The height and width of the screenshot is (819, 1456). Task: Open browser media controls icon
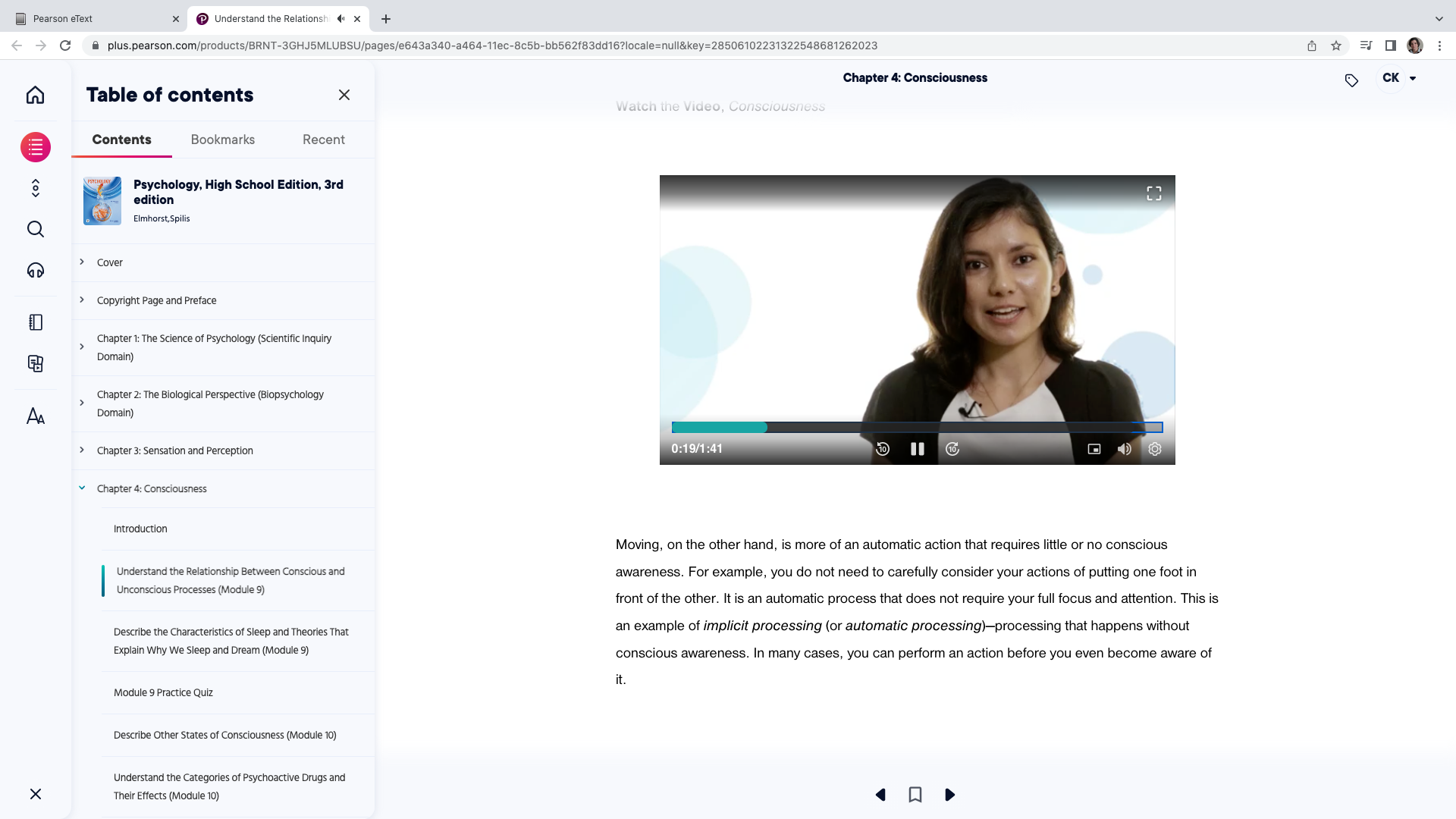point(1366,45)
